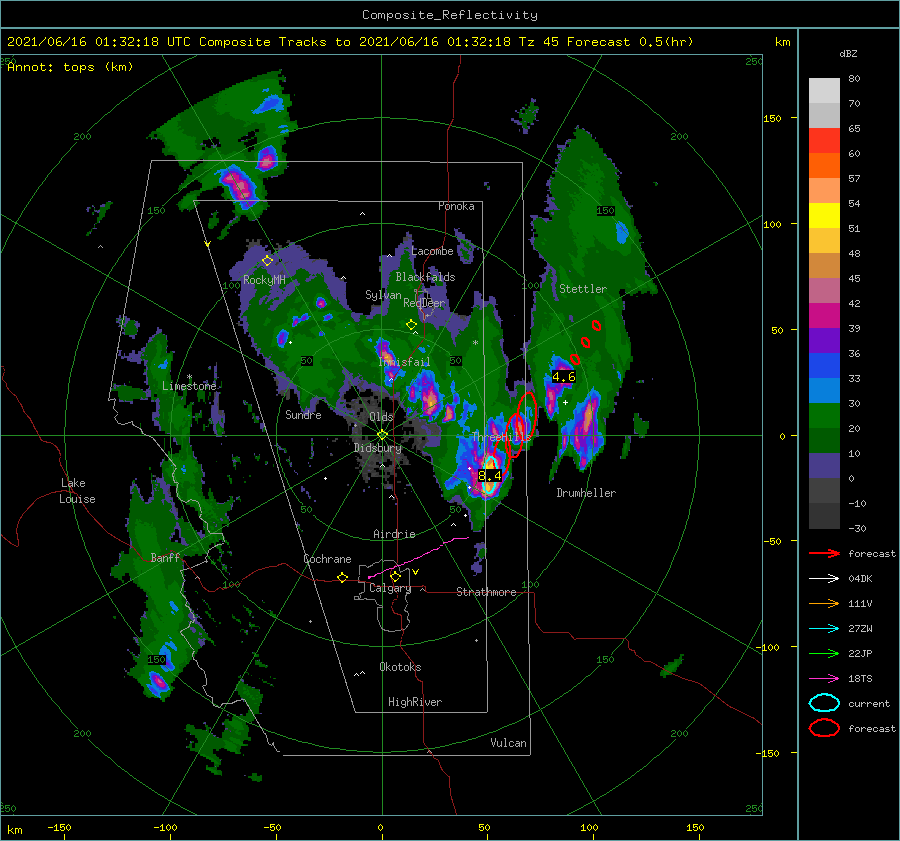Click the yellow diamond marker near RedDeer
The height and width of the screenshot is (841, 900).
[412, 325]
